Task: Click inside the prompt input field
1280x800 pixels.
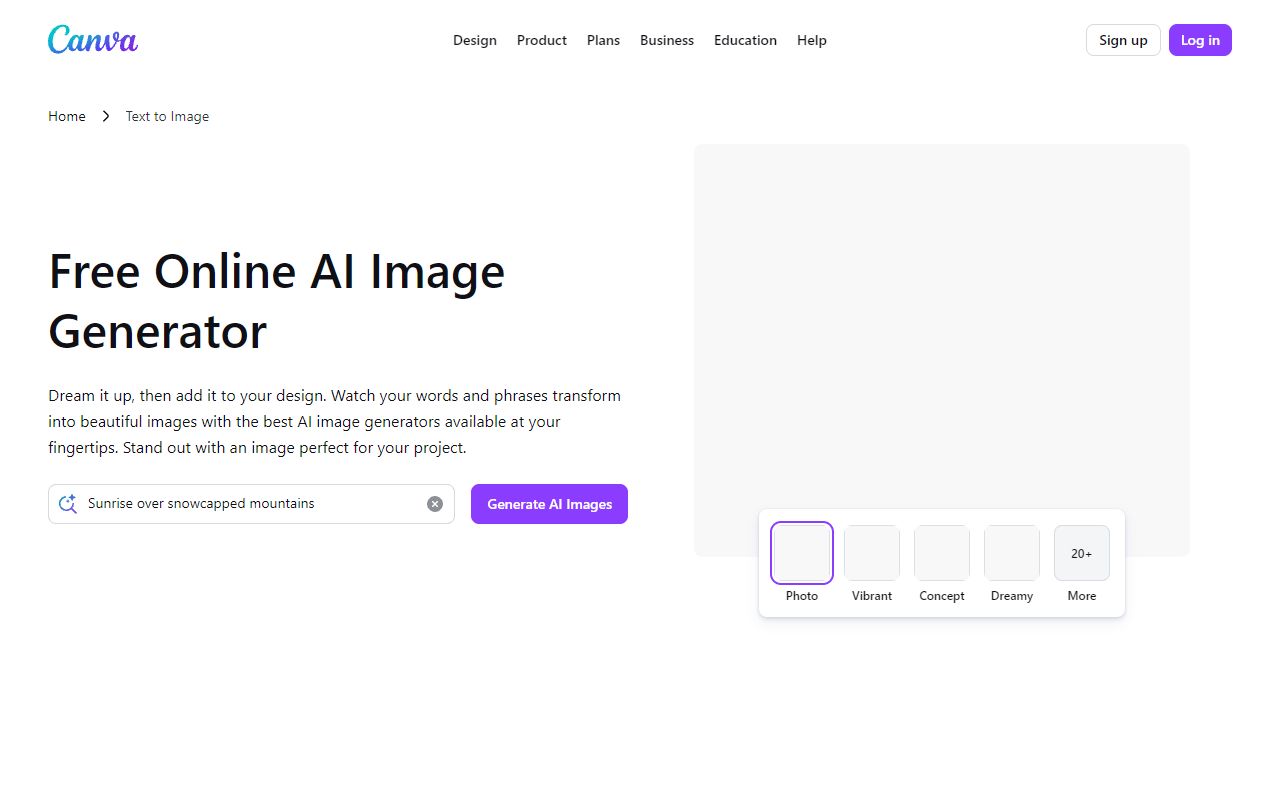Action: click(250, 504)
